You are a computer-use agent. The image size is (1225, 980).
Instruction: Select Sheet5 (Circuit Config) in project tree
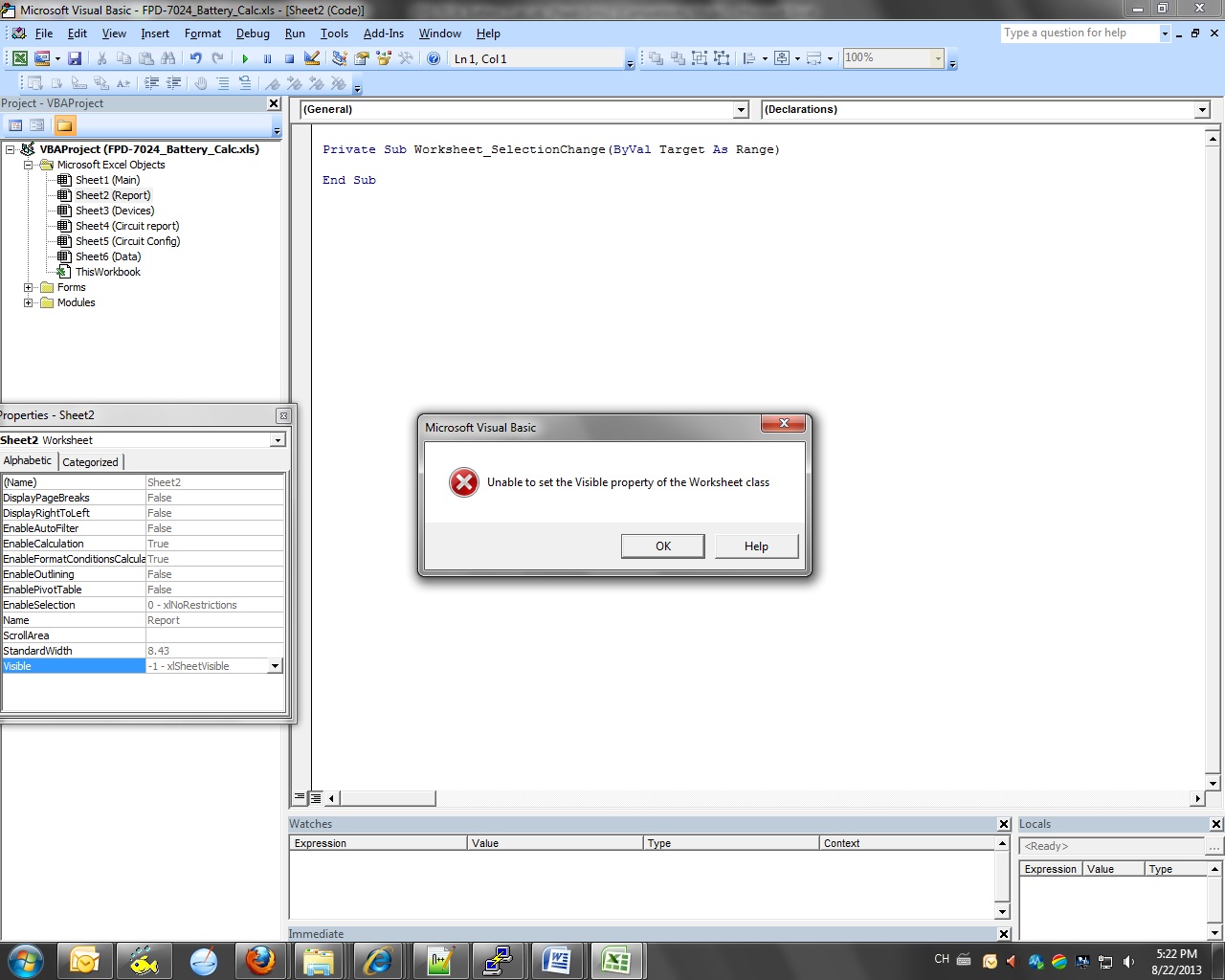coord(127,241)
